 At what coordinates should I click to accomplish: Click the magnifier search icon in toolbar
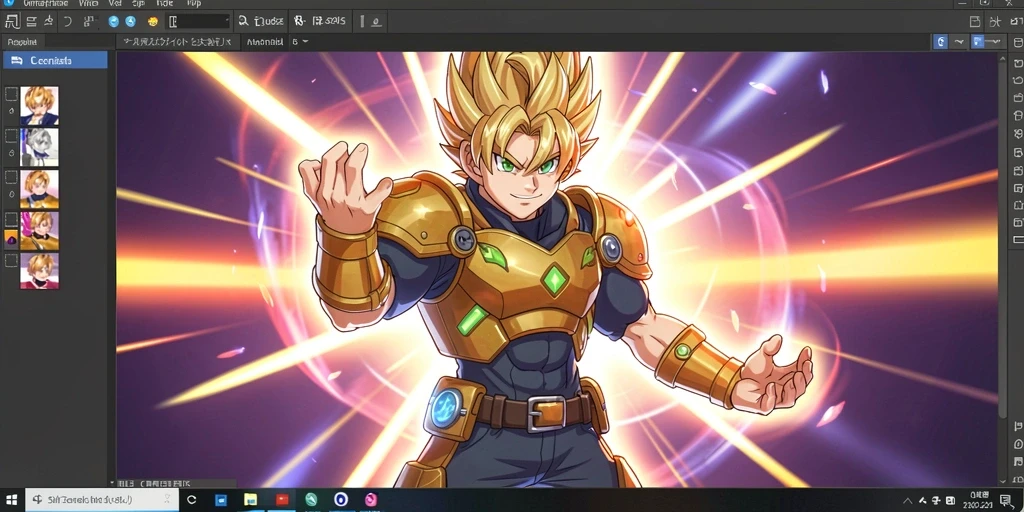243,22
